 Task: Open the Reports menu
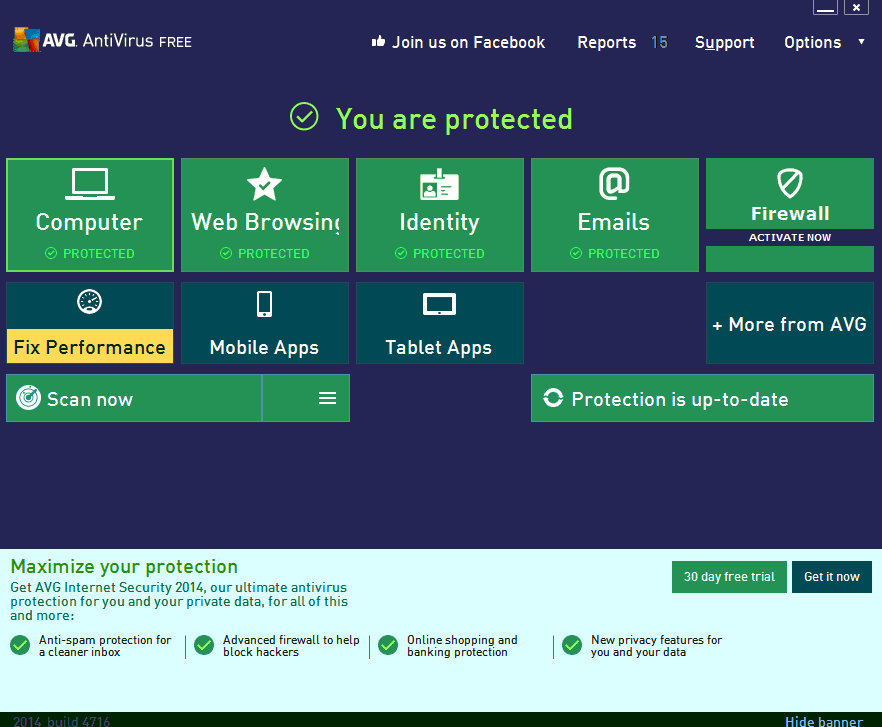click(606, 42)
